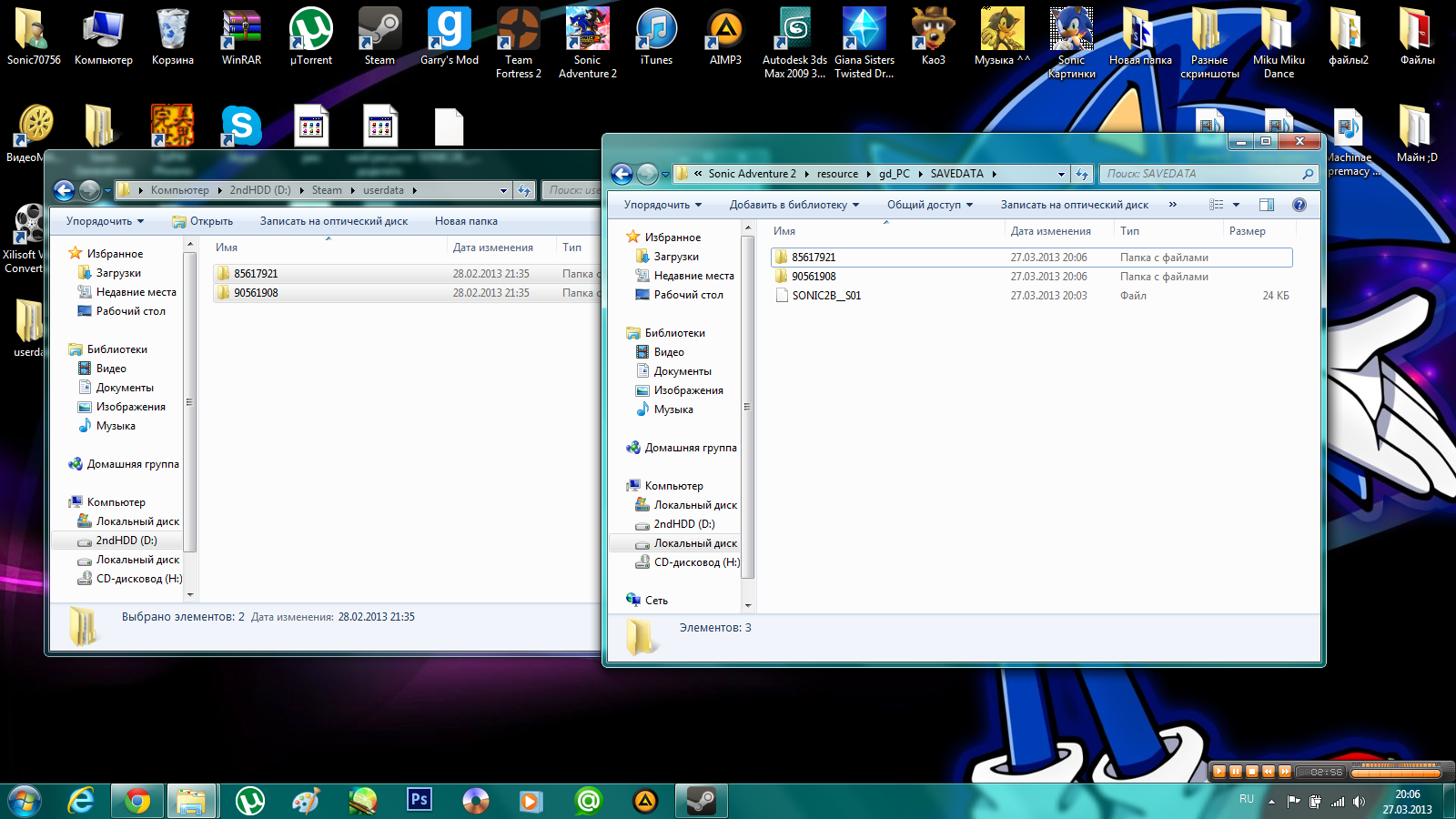Open the Упорядочить menu in userdata window
The width and height of the screenshot is (1456, 819).
(105, 221)
